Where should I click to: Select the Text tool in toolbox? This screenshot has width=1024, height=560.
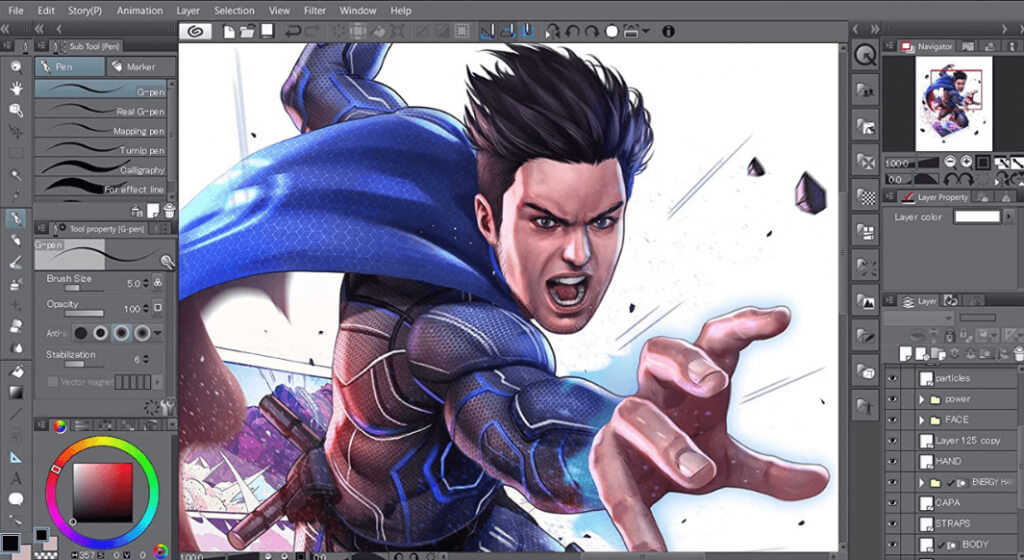coord(16,478)
